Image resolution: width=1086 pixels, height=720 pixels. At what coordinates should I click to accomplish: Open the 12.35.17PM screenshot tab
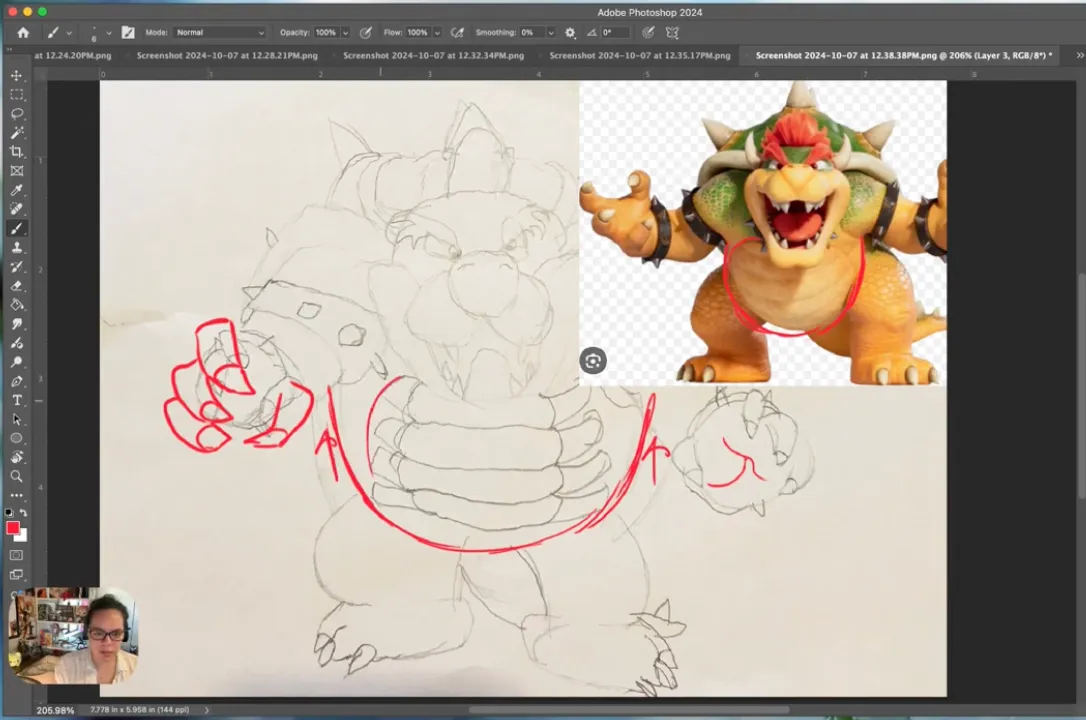click(x=639, y=56)
